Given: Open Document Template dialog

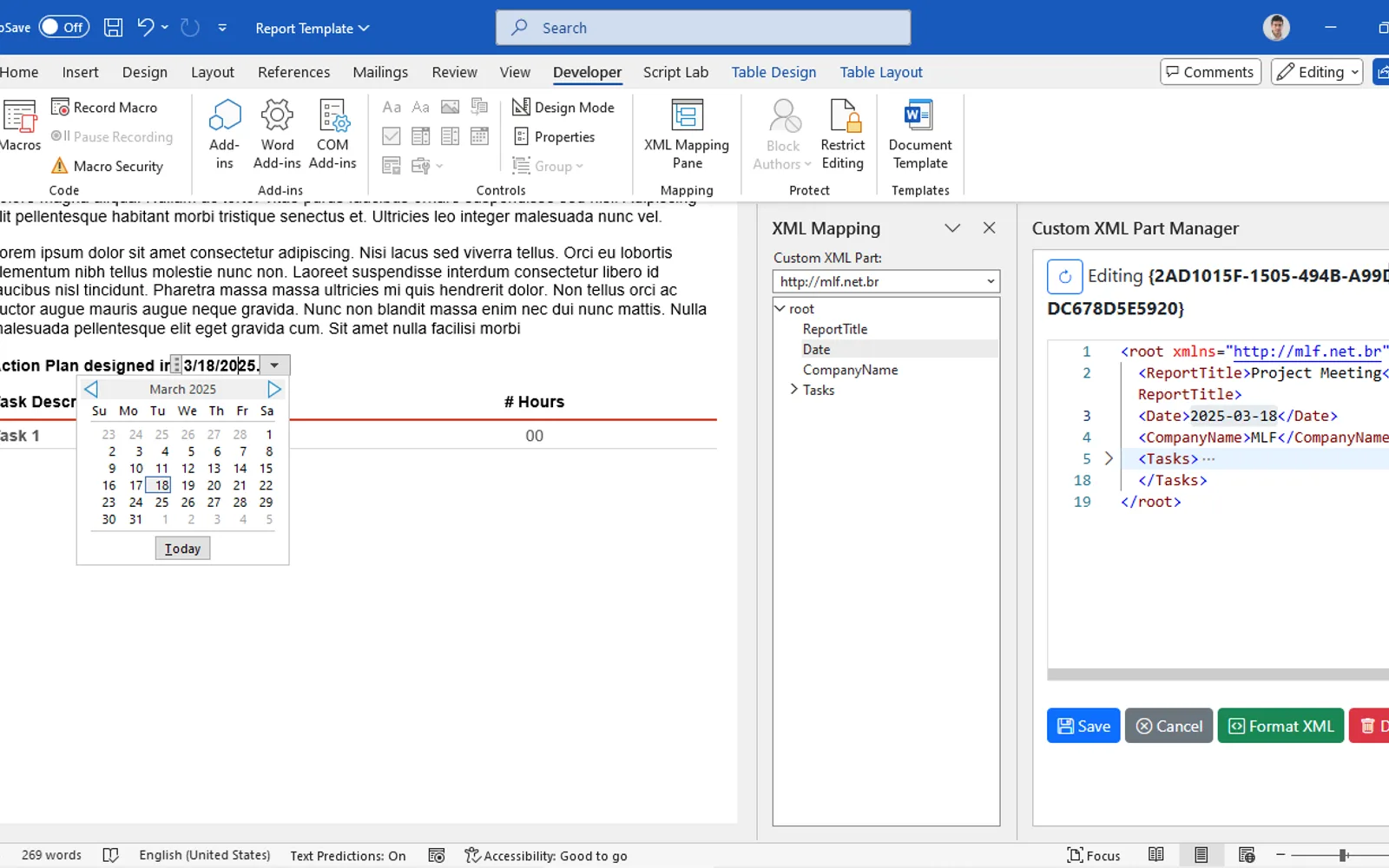Looking at the screenshot, I should point(920,135).
